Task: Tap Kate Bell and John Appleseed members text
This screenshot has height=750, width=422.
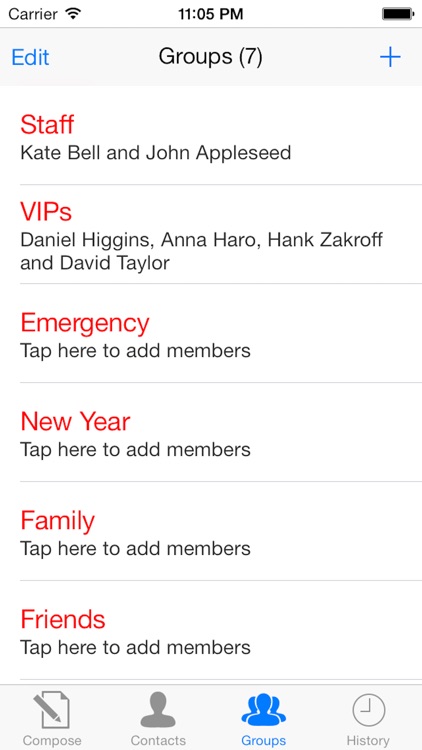Action: point(155,153)
